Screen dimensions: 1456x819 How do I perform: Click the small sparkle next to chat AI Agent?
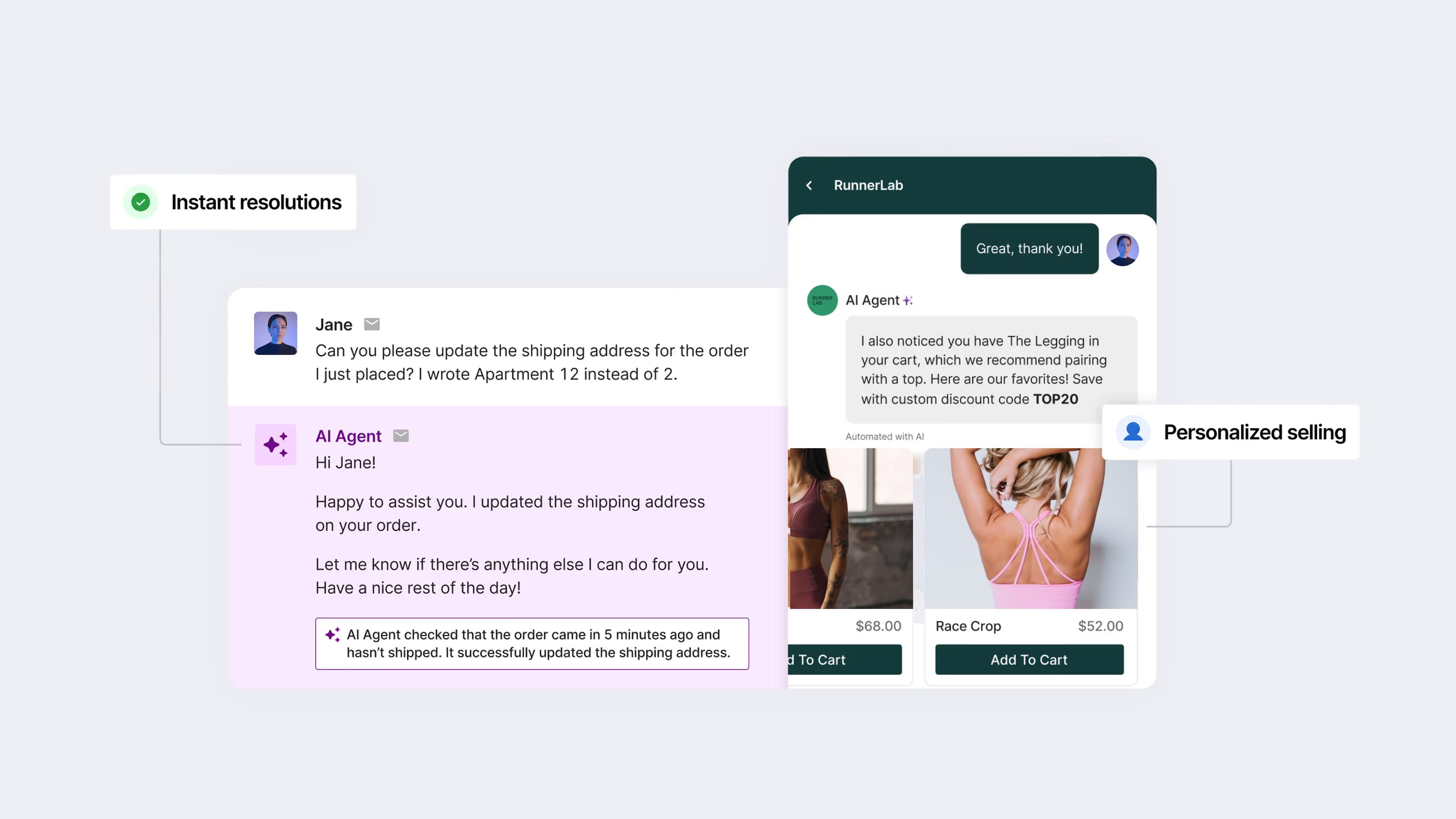point(908,300)
